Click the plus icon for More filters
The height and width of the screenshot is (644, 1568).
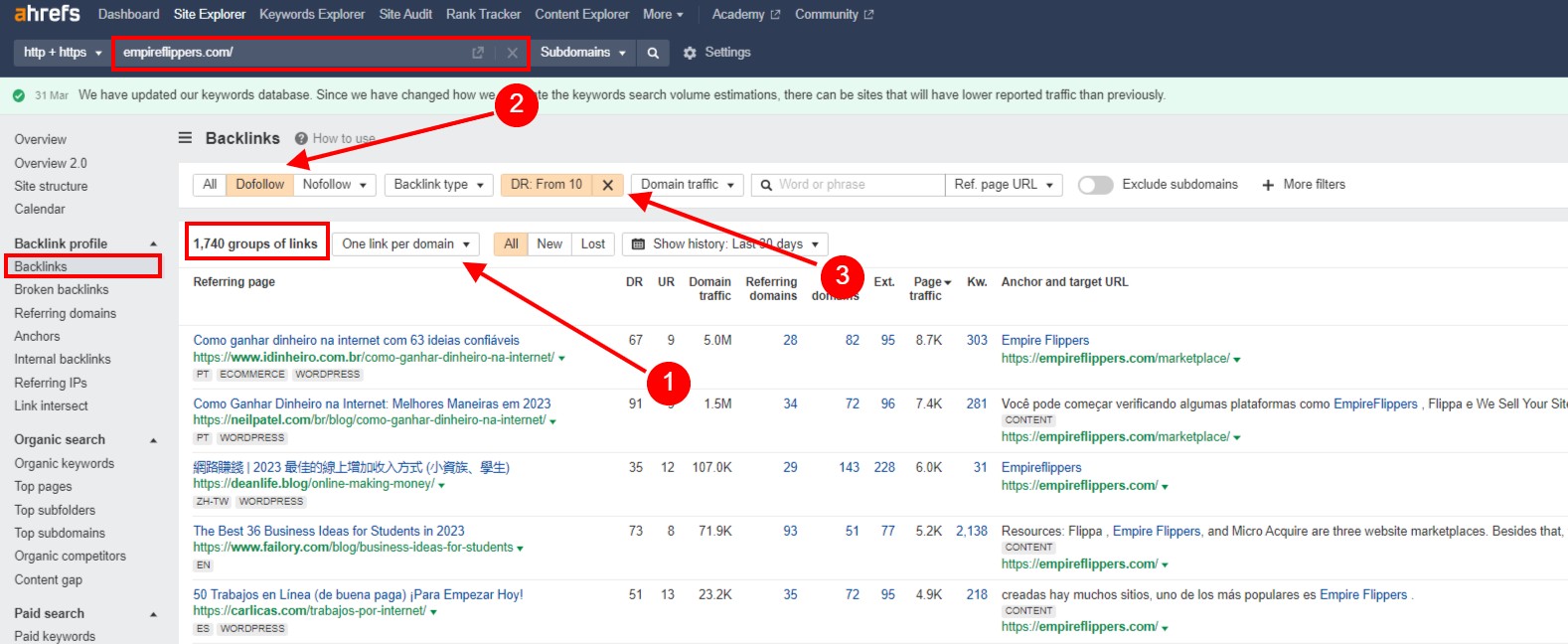pos(1268,185)
